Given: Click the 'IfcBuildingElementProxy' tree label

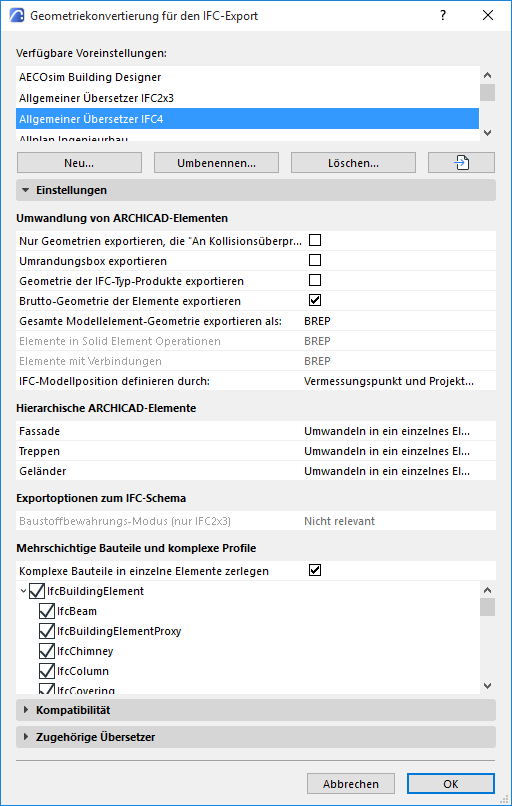Looking at the screenshot, I should tap(119, 631).
